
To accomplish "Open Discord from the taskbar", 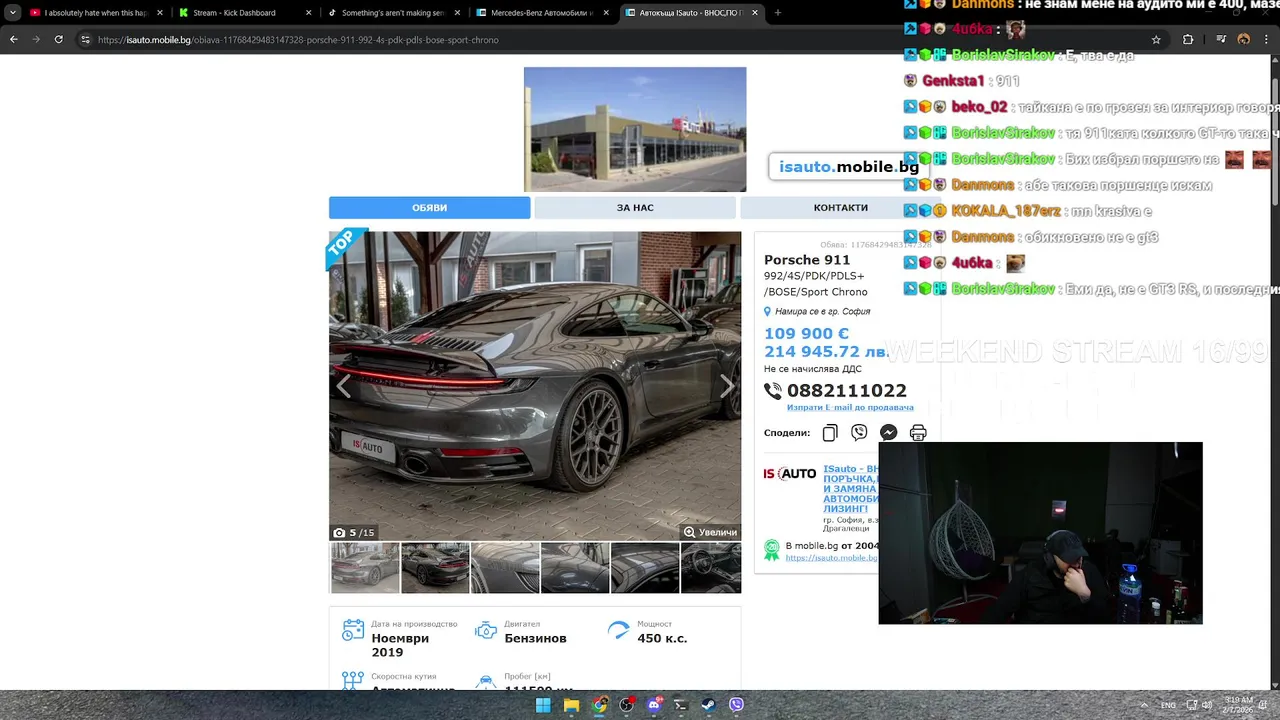I will pos(654,705).
